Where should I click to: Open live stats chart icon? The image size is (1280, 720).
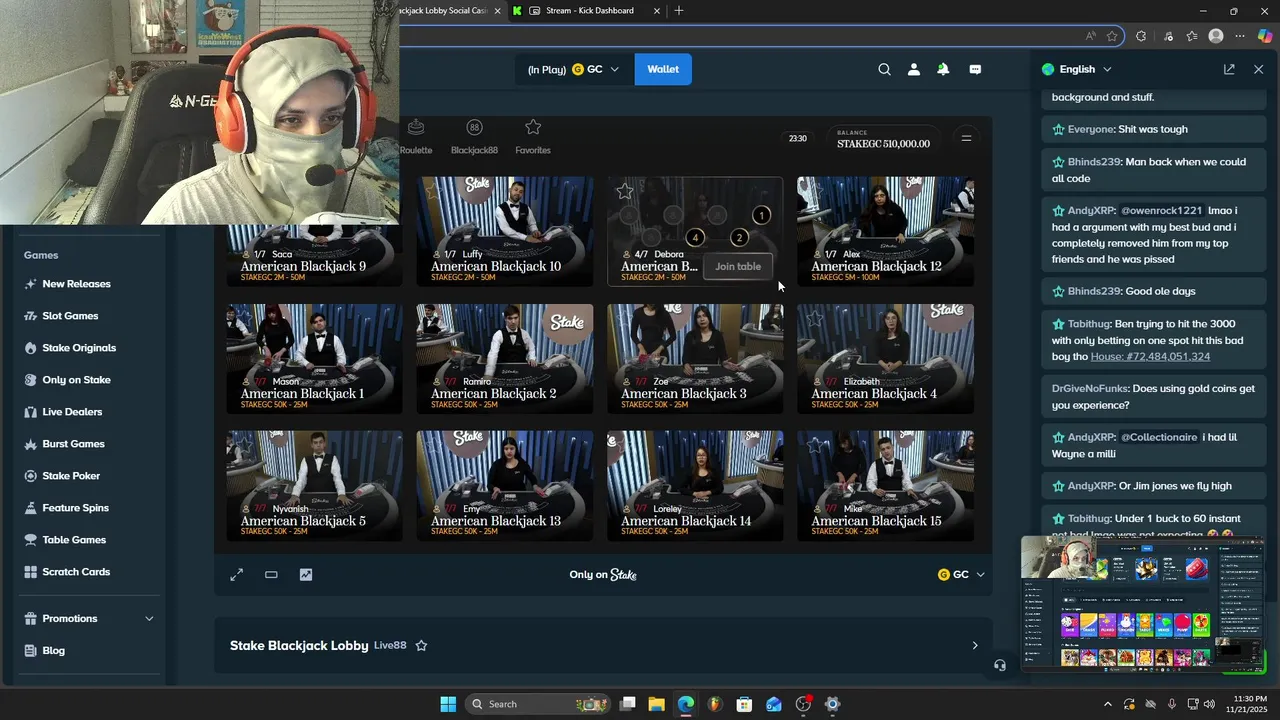(x=306, y=575)
